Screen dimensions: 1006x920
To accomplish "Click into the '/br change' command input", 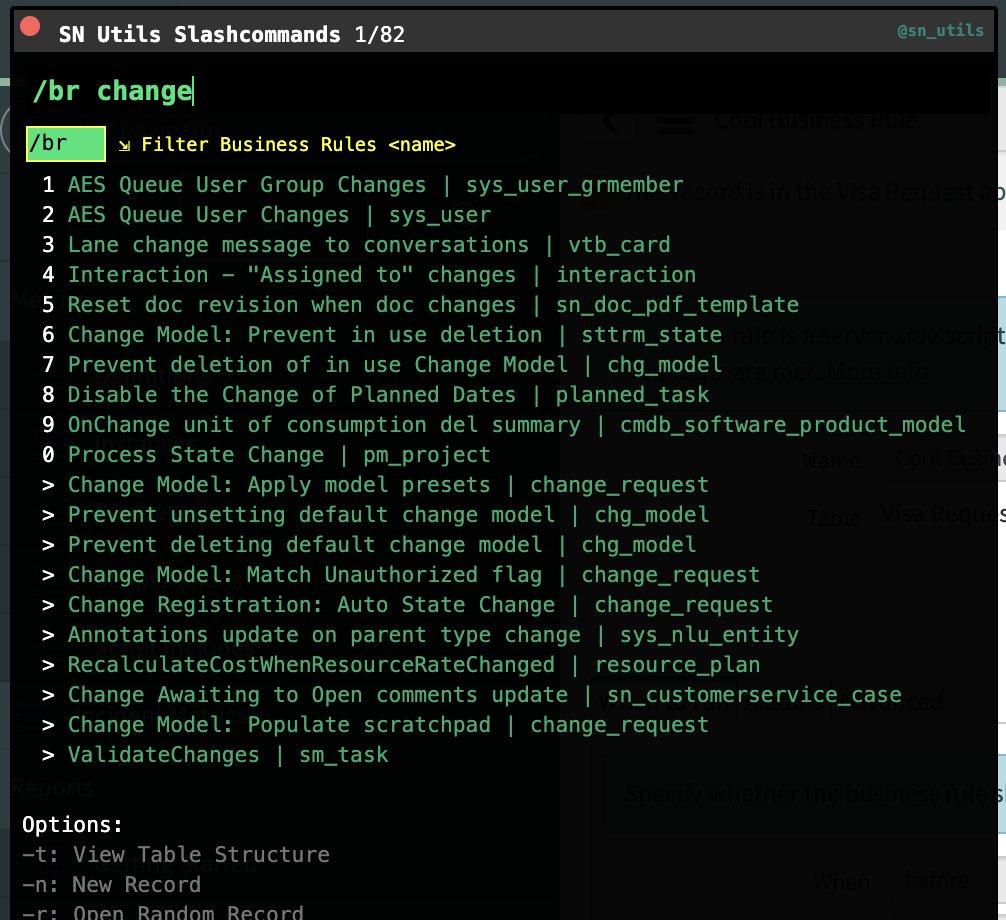I will point(507,91).
